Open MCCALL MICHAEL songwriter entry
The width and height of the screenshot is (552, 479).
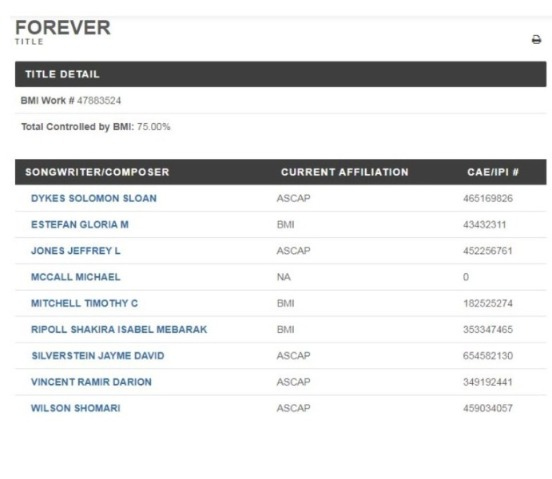coord(76,277)
